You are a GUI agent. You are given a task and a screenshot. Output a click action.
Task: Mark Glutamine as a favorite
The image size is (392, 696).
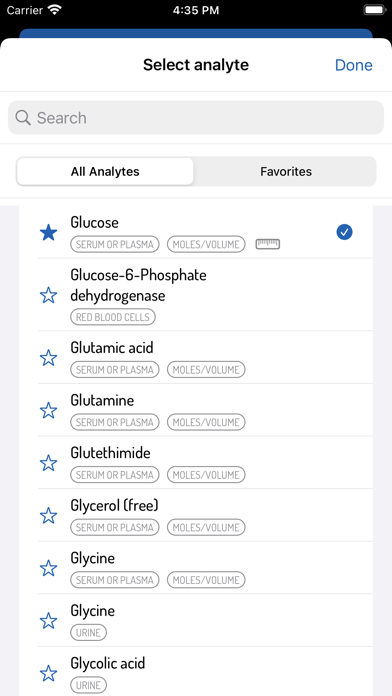[x=48, y=411]
